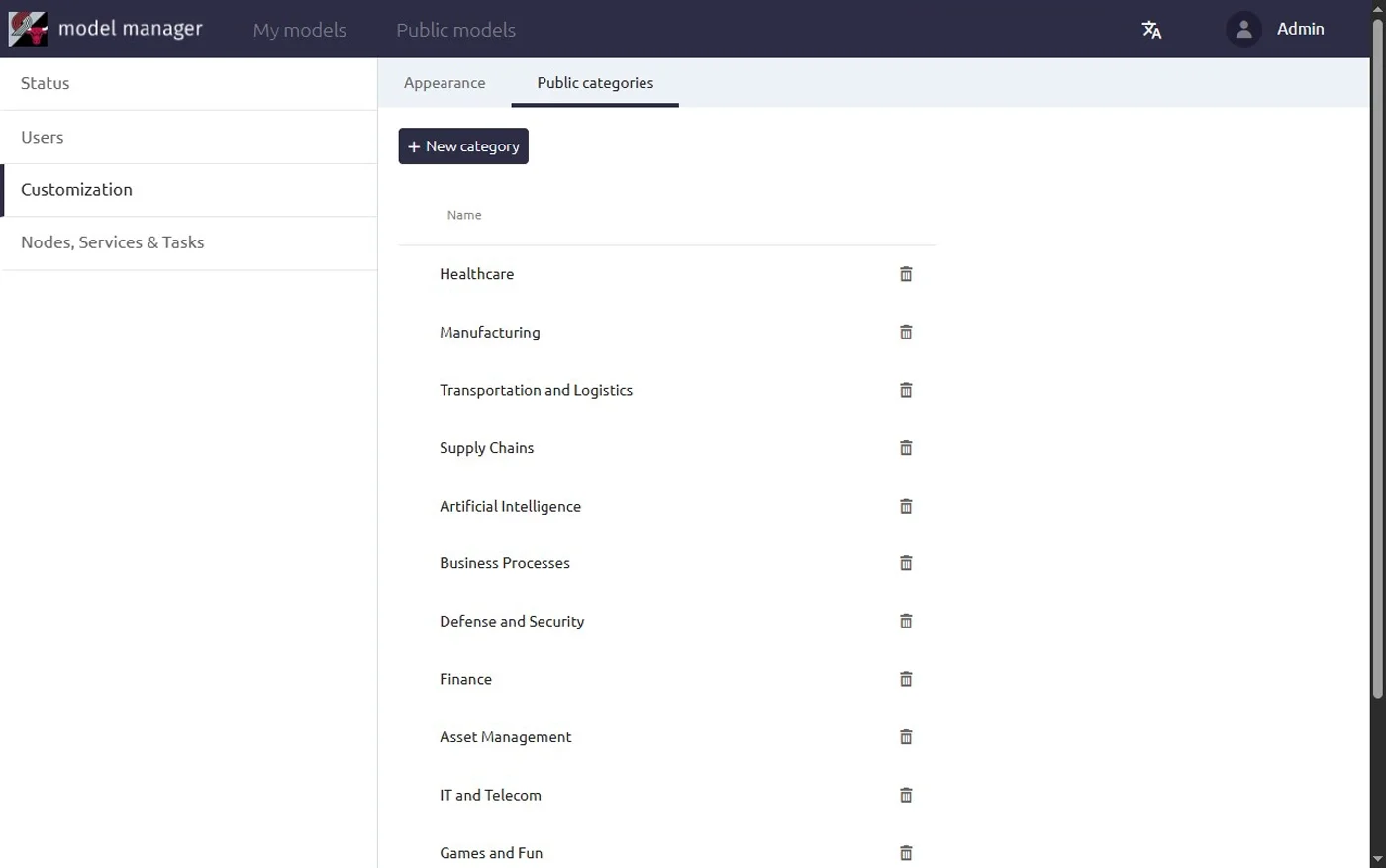This screenshot has height=868, width=1386.
Task: Open the language translation selector
Action: pos(1151,30)
